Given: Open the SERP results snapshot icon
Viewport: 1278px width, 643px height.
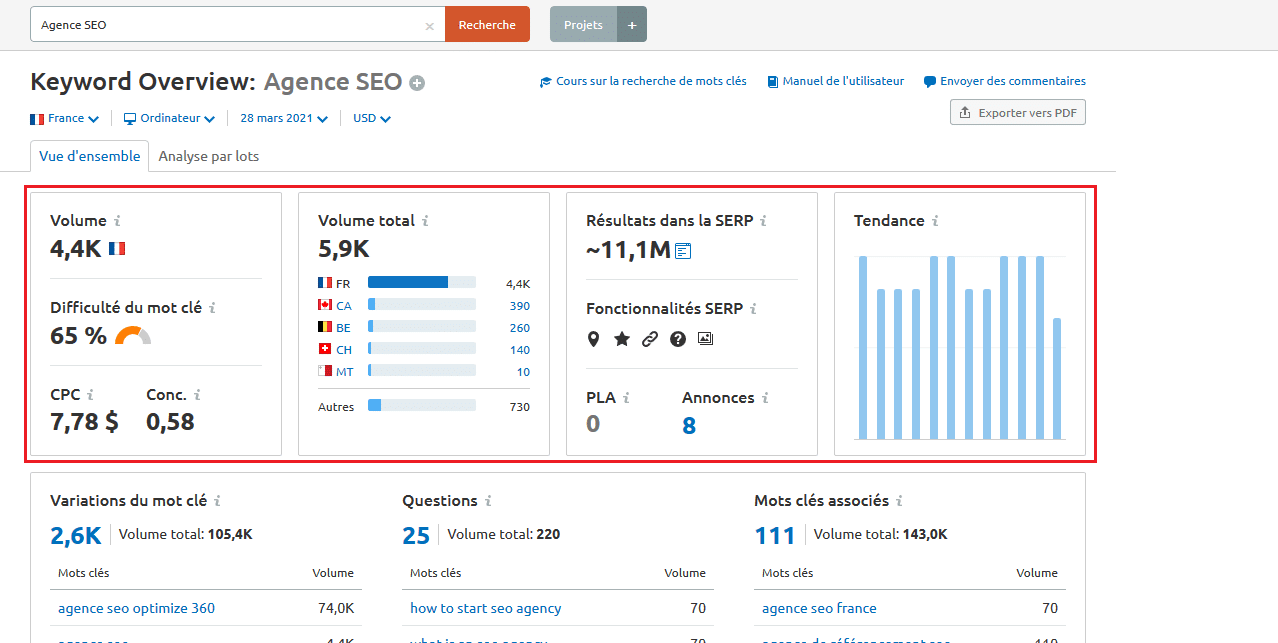Looking at the screenshot, I should [683, 251].
